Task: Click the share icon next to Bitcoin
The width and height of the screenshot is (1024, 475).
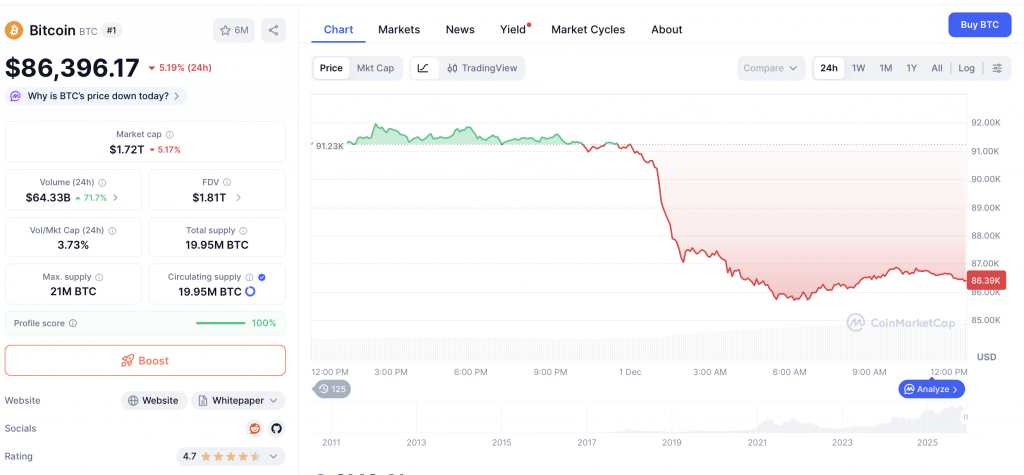Action: coord(273,30)
